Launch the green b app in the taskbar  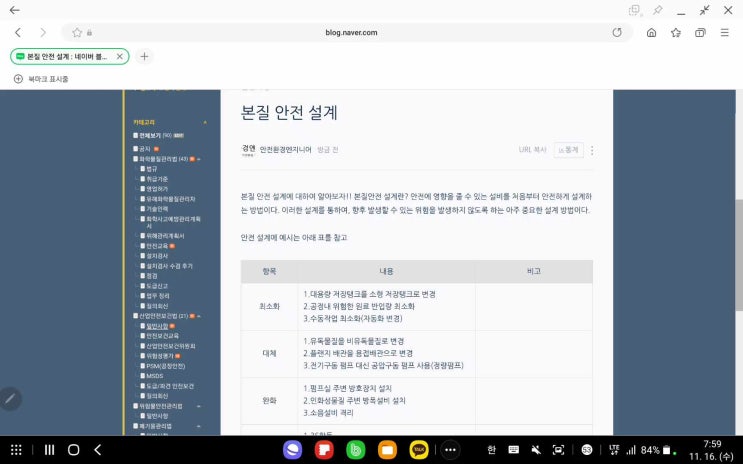click(355, 450)
